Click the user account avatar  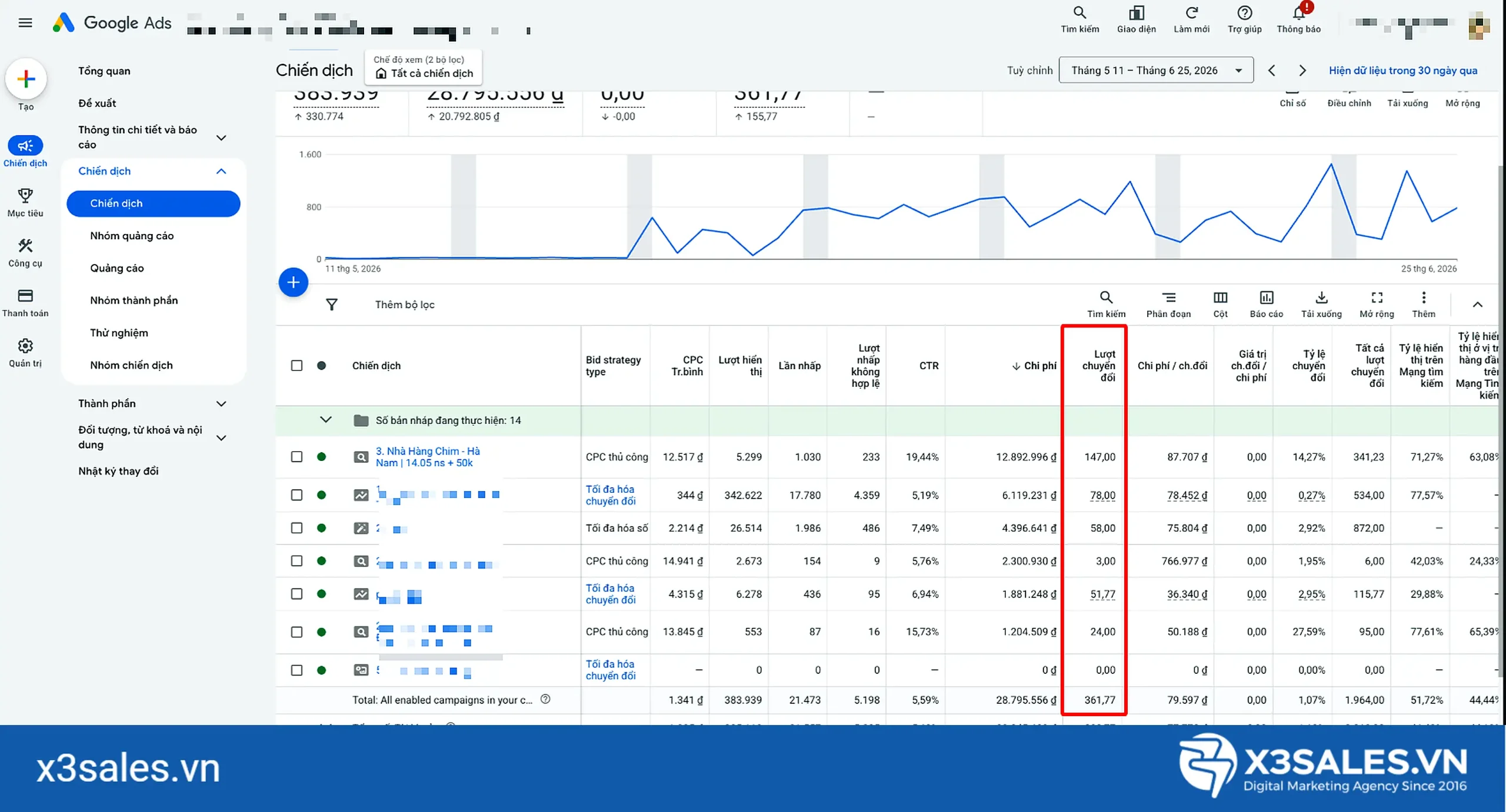click(x=1478, y=27)
